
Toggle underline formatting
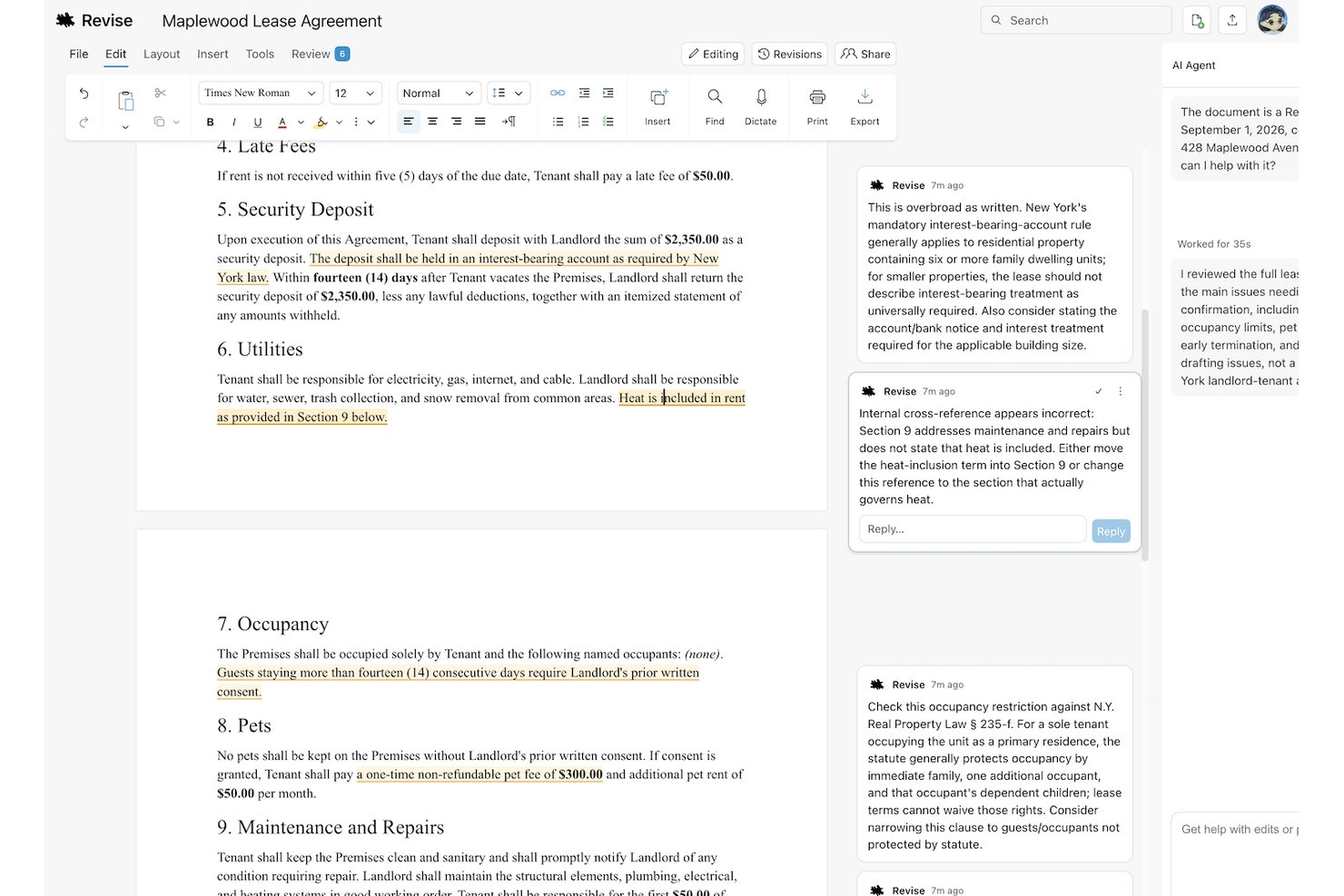coord(258,122)
